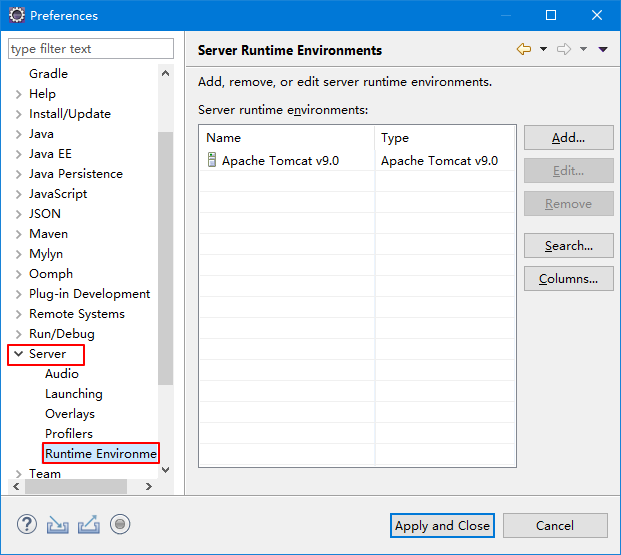The image size is (621, 555).
Task: Click the forward navigation arrow icon
Action: coord(564,49)
